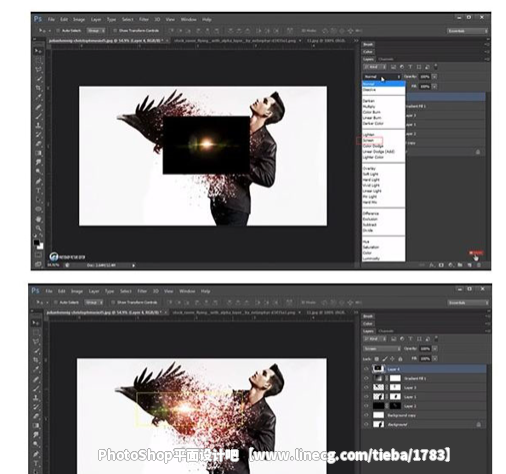
Task: Select the Gradient tool in upper window
Action: (39, 153)
